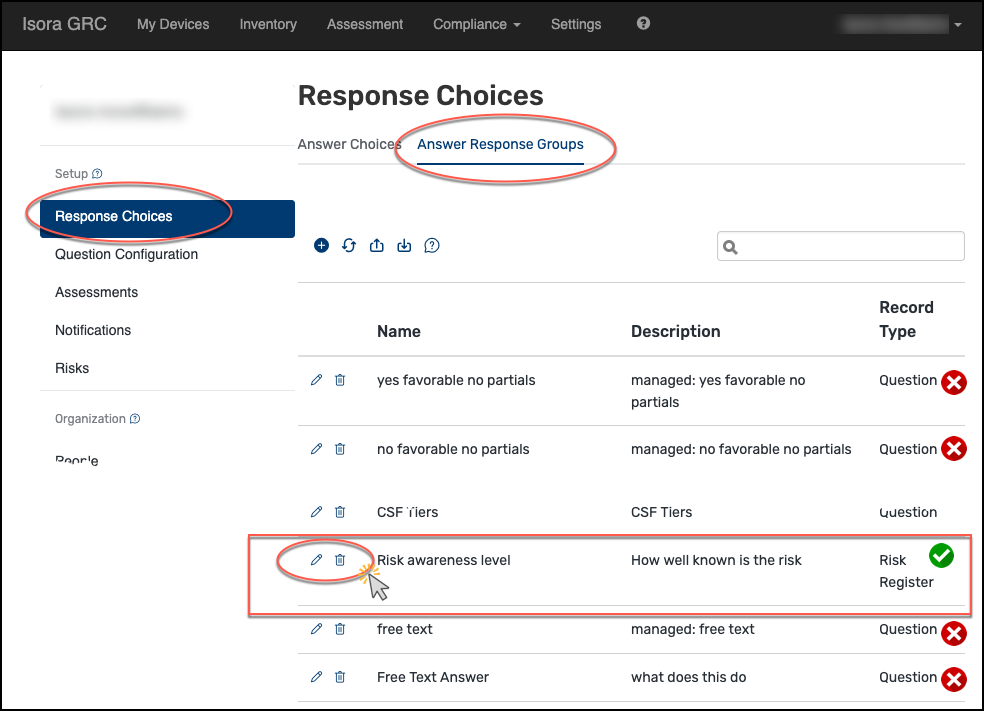Delete the Free Text Answer row

pyautogui.click(x=340, y=677)
